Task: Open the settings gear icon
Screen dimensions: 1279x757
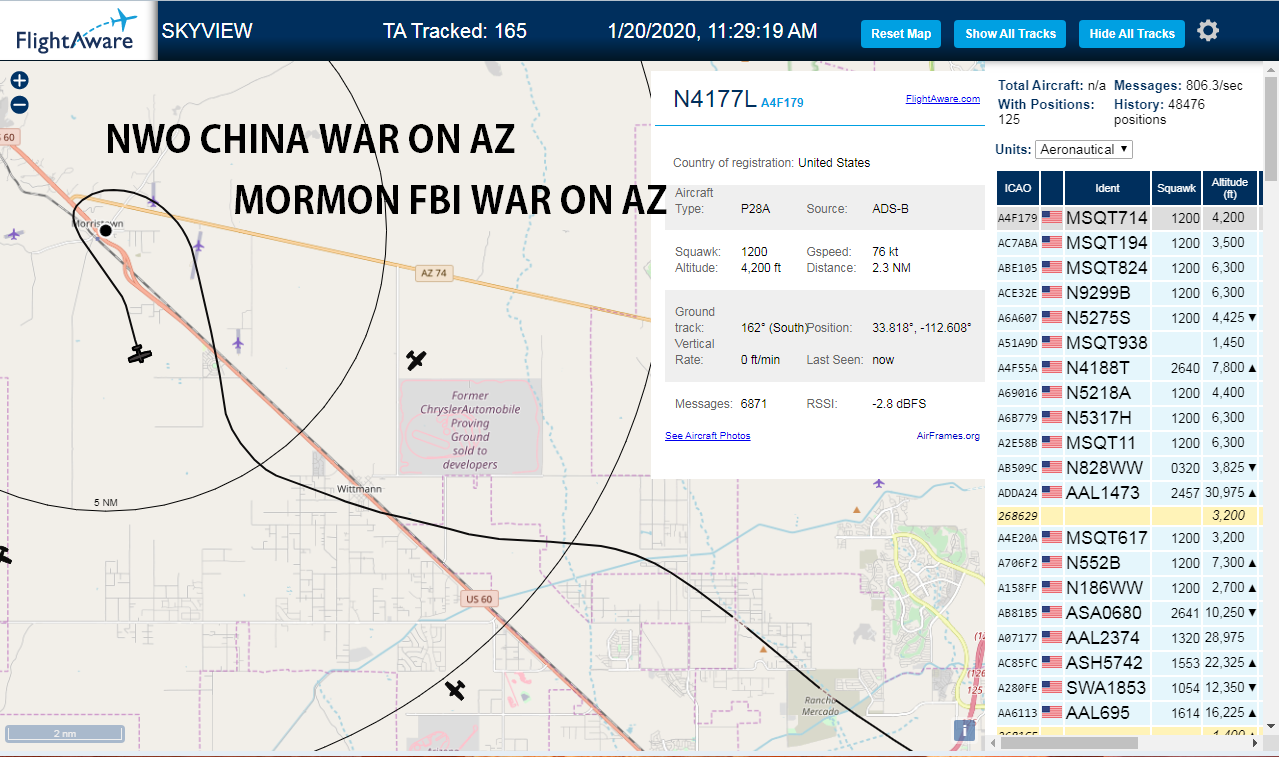Action: (1208, 32)
